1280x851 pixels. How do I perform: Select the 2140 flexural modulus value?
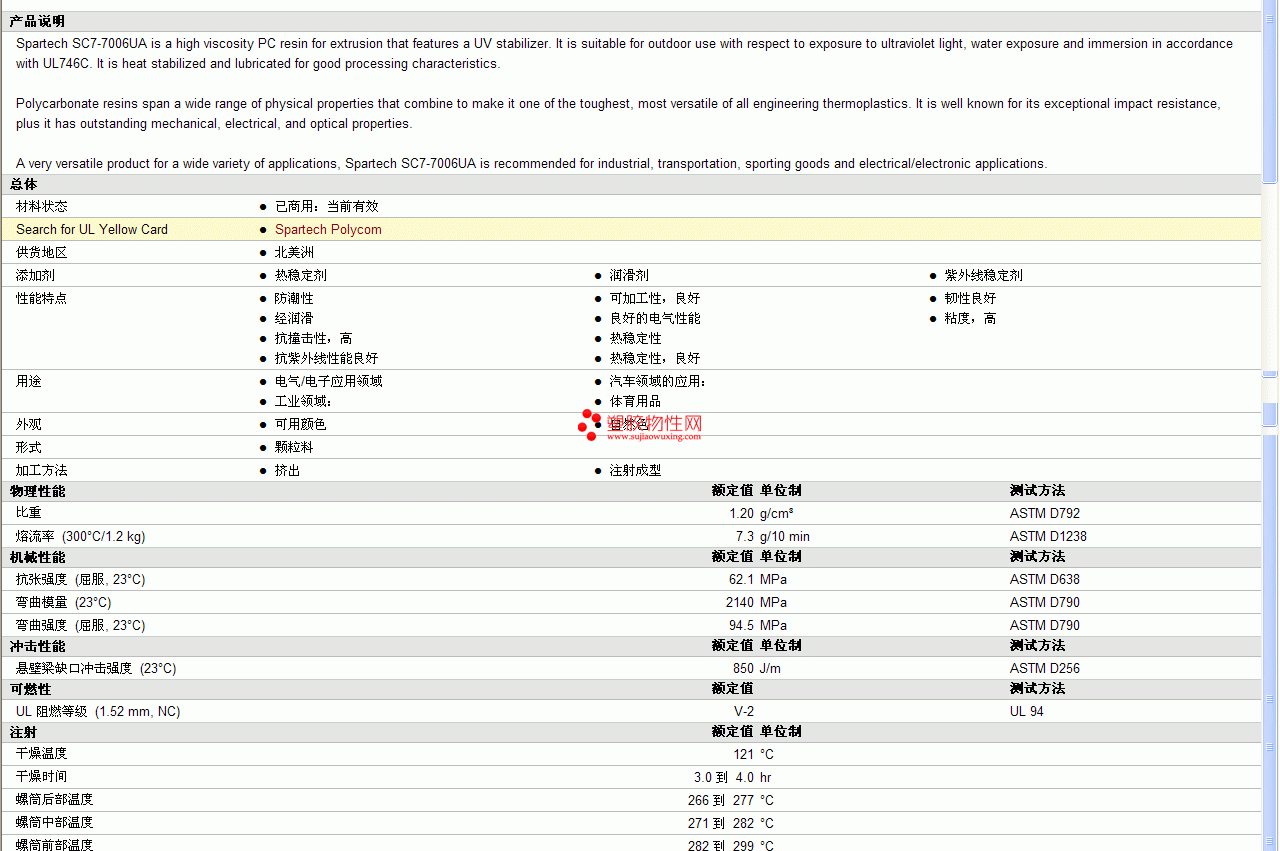click(740, 602)
